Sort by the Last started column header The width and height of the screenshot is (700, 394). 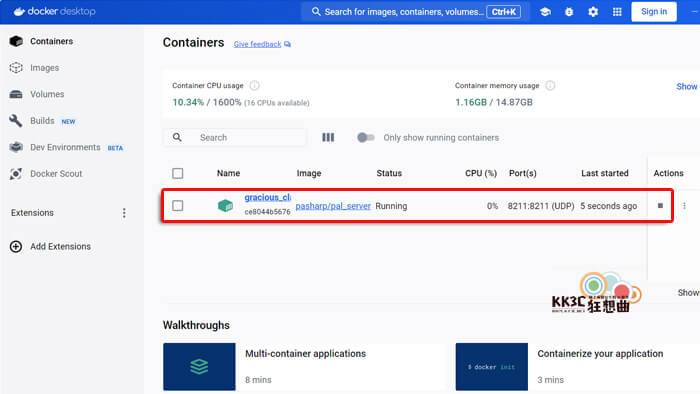tap(604, 173)
